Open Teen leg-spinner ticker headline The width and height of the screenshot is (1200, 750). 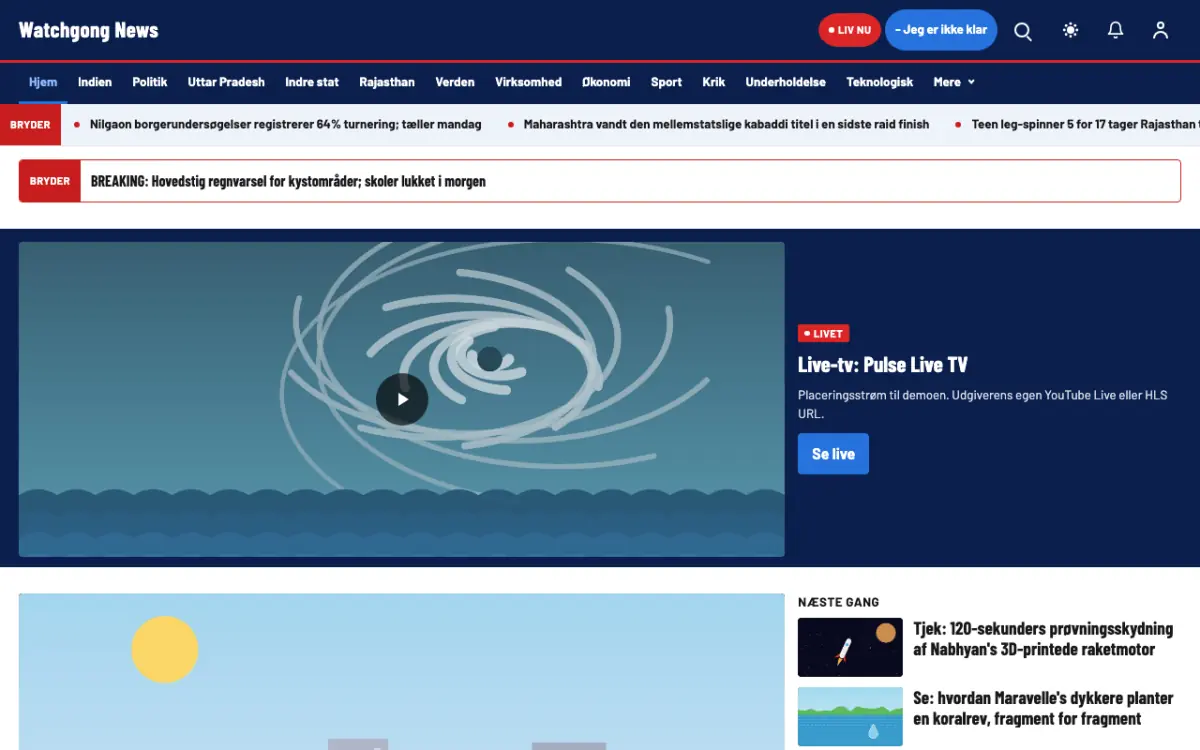[1086, 125]
